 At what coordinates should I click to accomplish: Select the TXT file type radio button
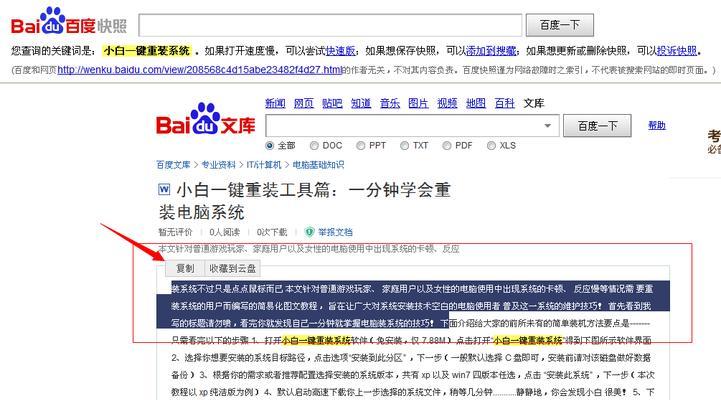(x=404, y=146)
